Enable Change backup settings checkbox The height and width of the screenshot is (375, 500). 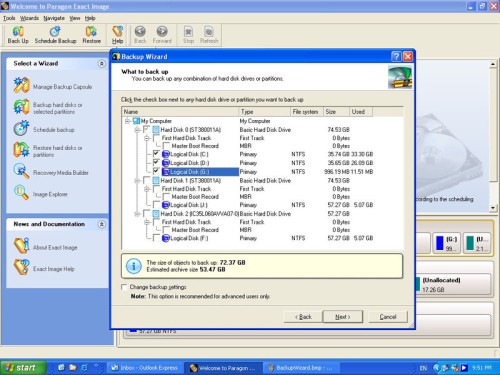124,287
